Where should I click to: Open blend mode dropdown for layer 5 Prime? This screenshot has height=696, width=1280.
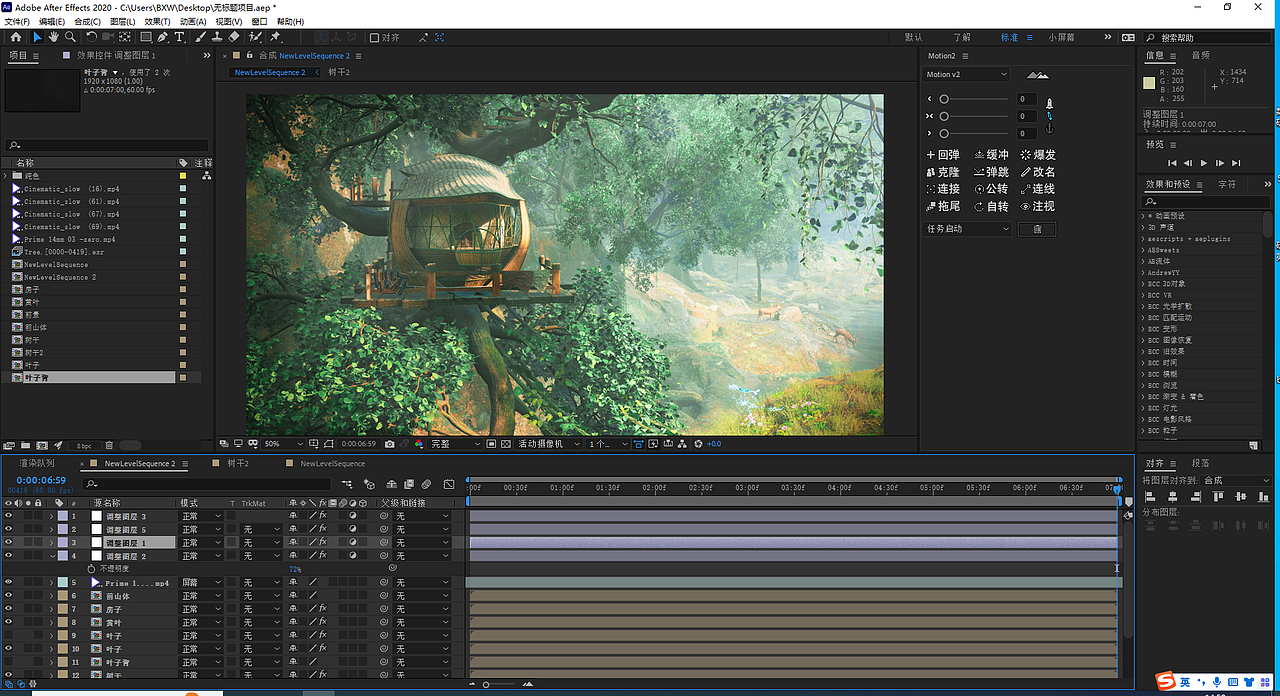click(x=200, y=582)
